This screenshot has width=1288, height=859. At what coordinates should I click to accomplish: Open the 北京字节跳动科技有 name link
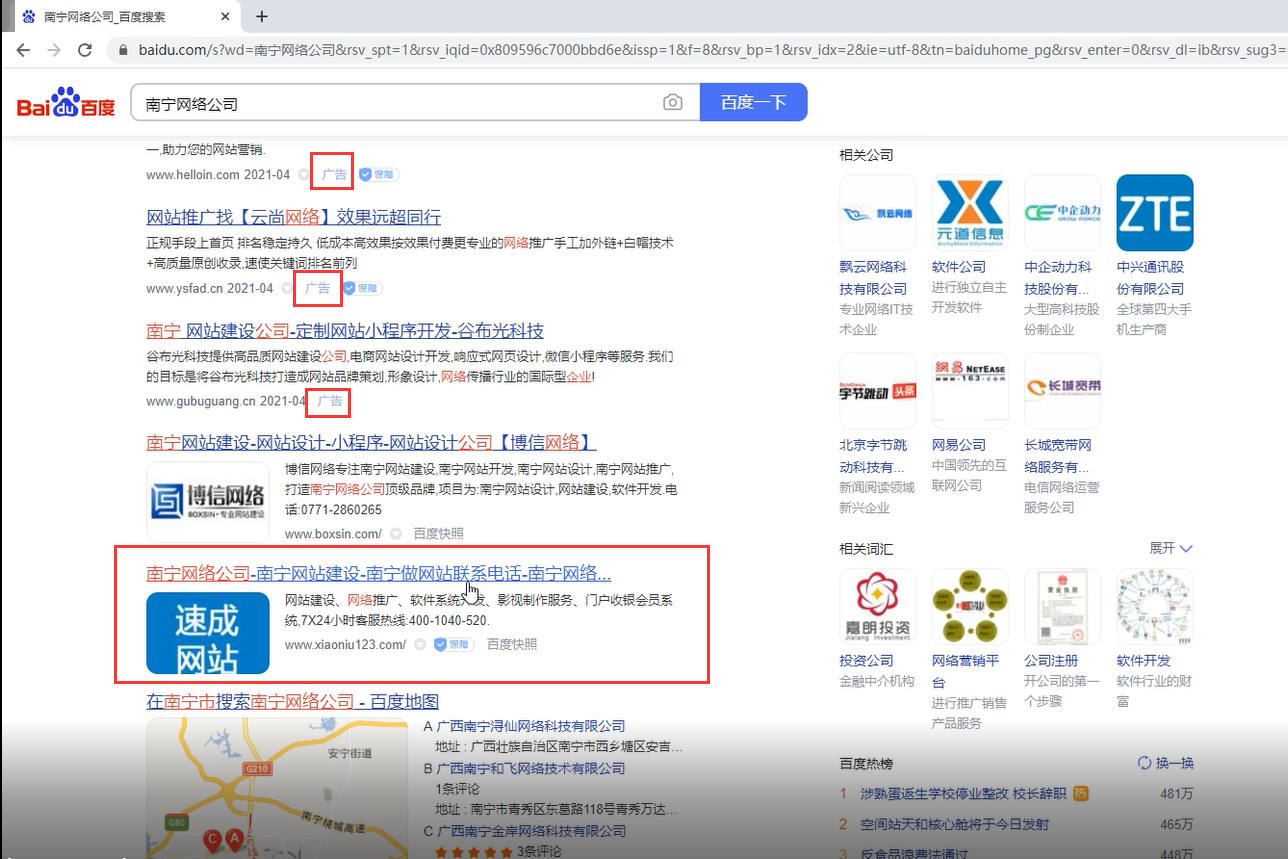coord(874,455)
